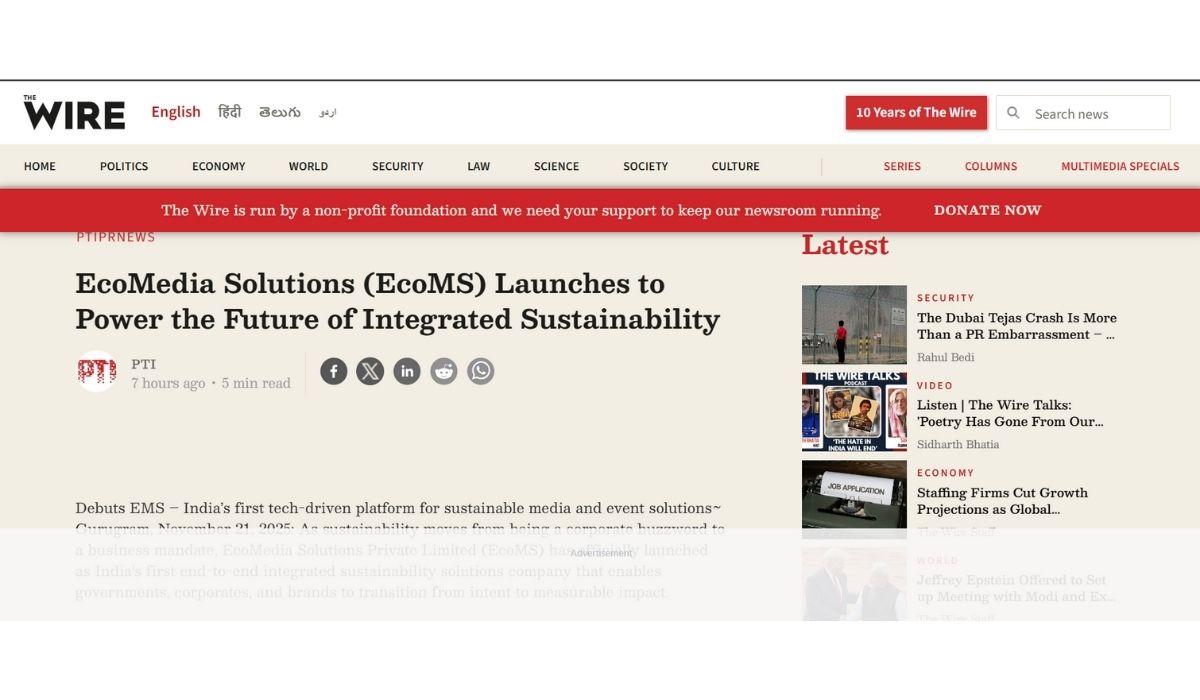
Task: Share article on X (Twitter)
Action: [370, 372]
